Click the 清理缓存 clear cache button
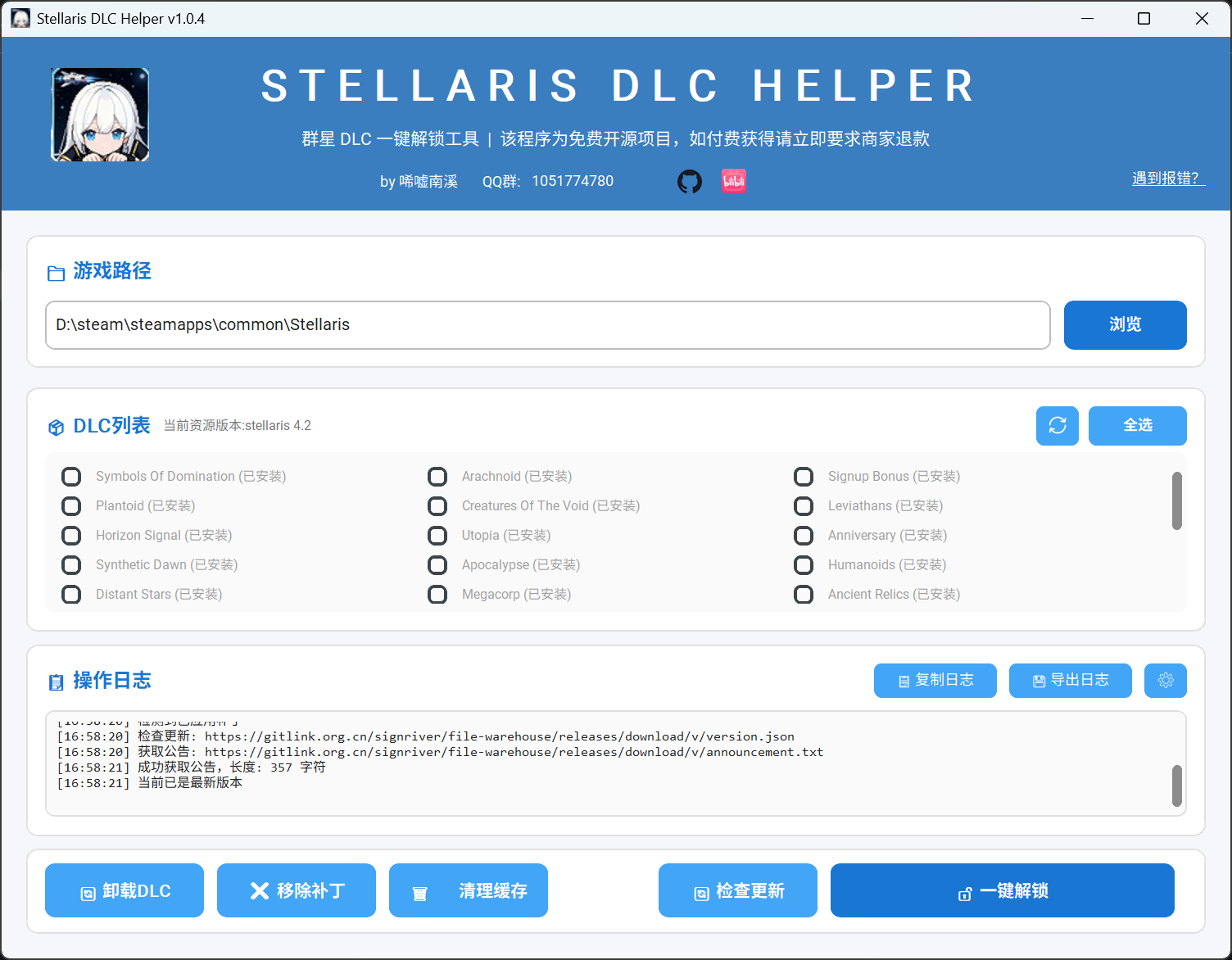Viewport: 1232px width, 960px height. [x=469, y=890]
